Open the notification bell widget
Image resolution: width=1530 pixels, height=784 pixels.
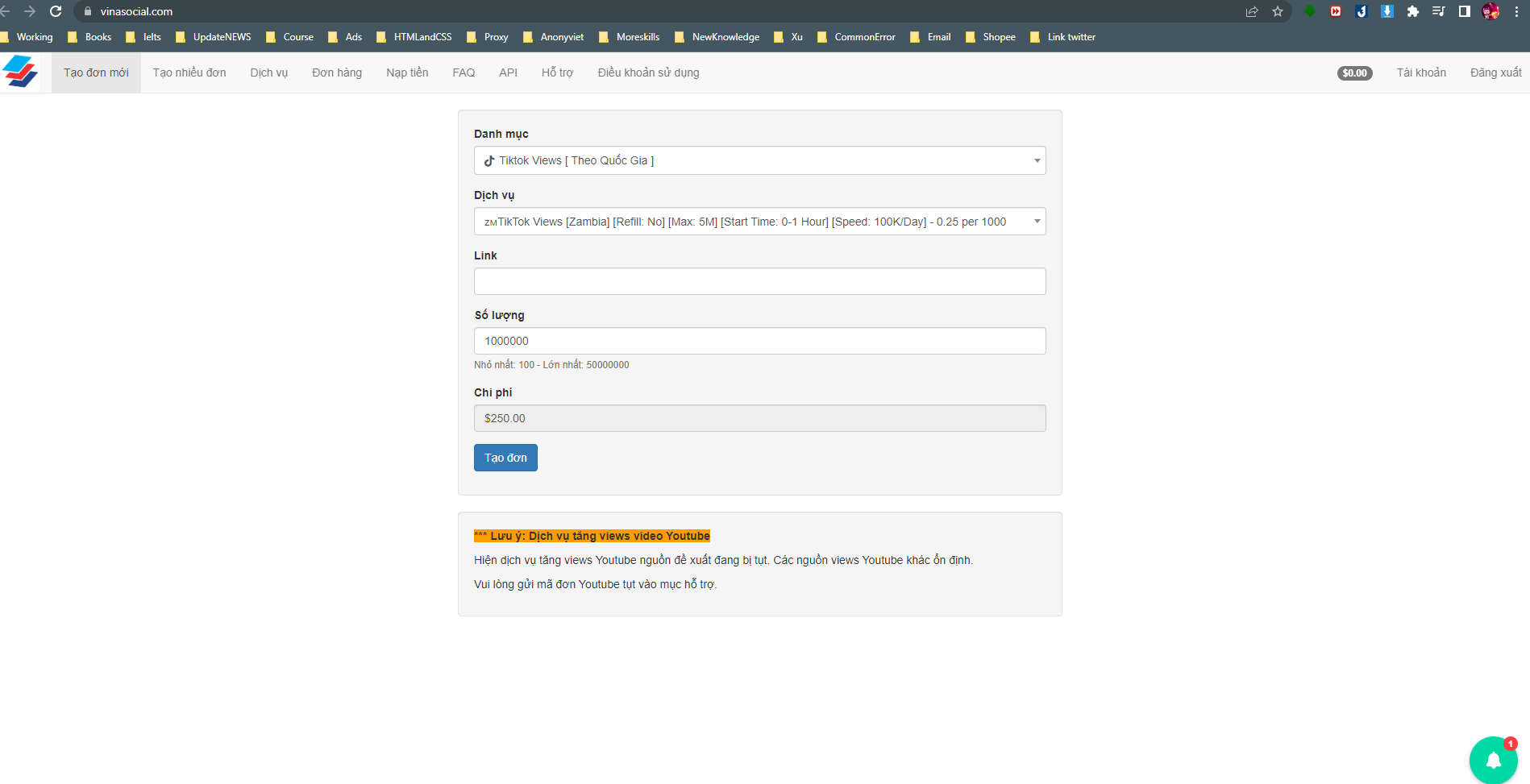pos(1493,760)
